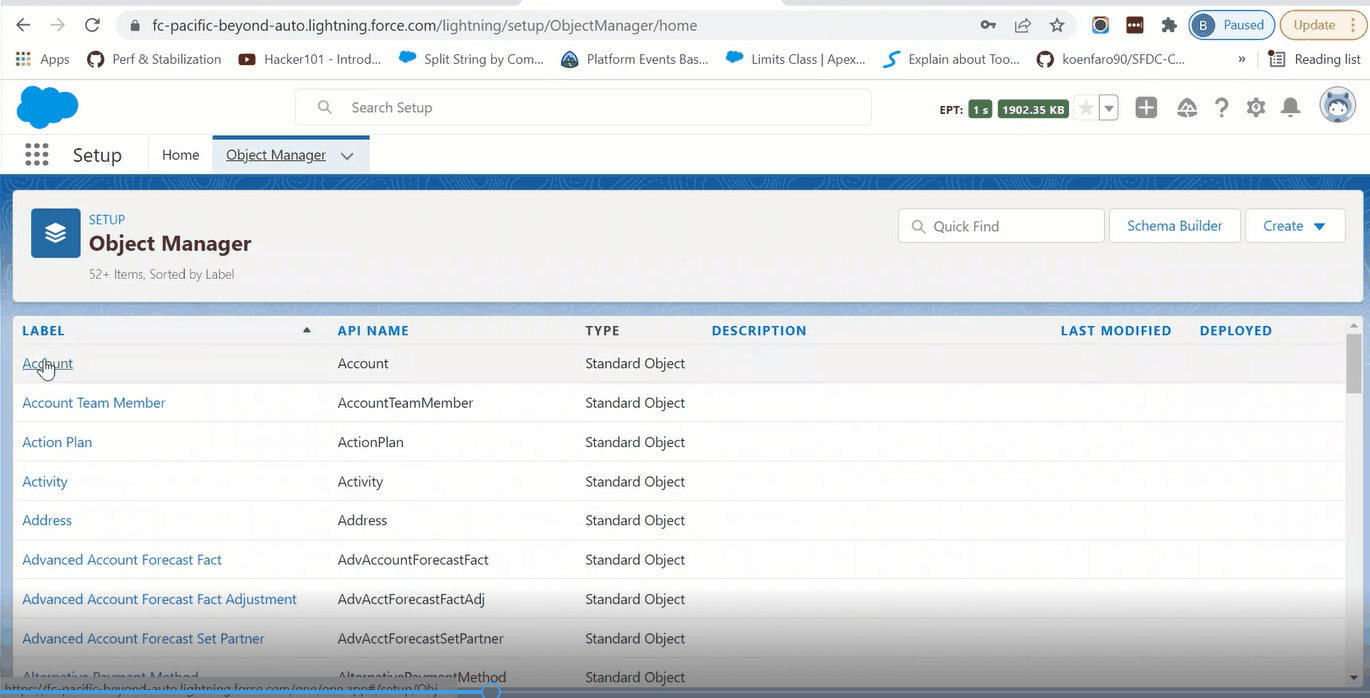Click the AdvAcctForecastSetPartner API name
Screen dimensions: 1370x698
point(420,639)
